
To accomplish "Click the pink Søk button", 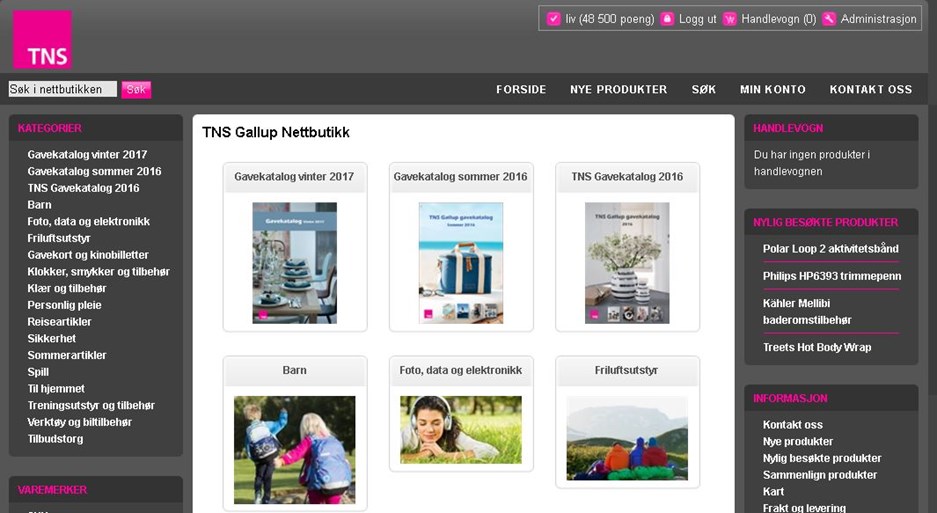I will click(x=136, y=90).
